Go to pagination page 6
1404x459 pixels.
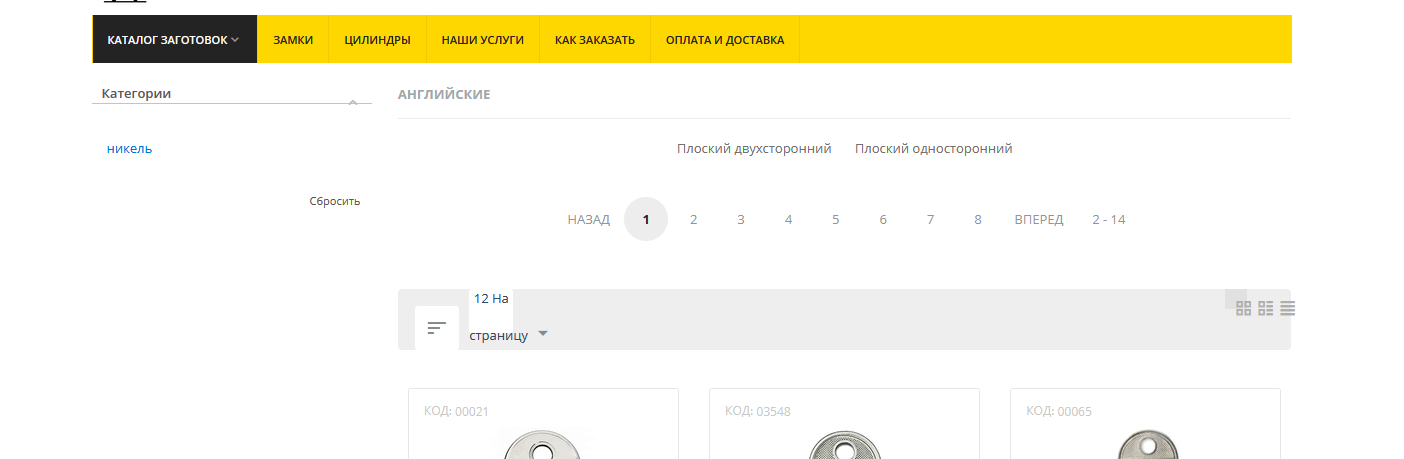coord(883,219)
